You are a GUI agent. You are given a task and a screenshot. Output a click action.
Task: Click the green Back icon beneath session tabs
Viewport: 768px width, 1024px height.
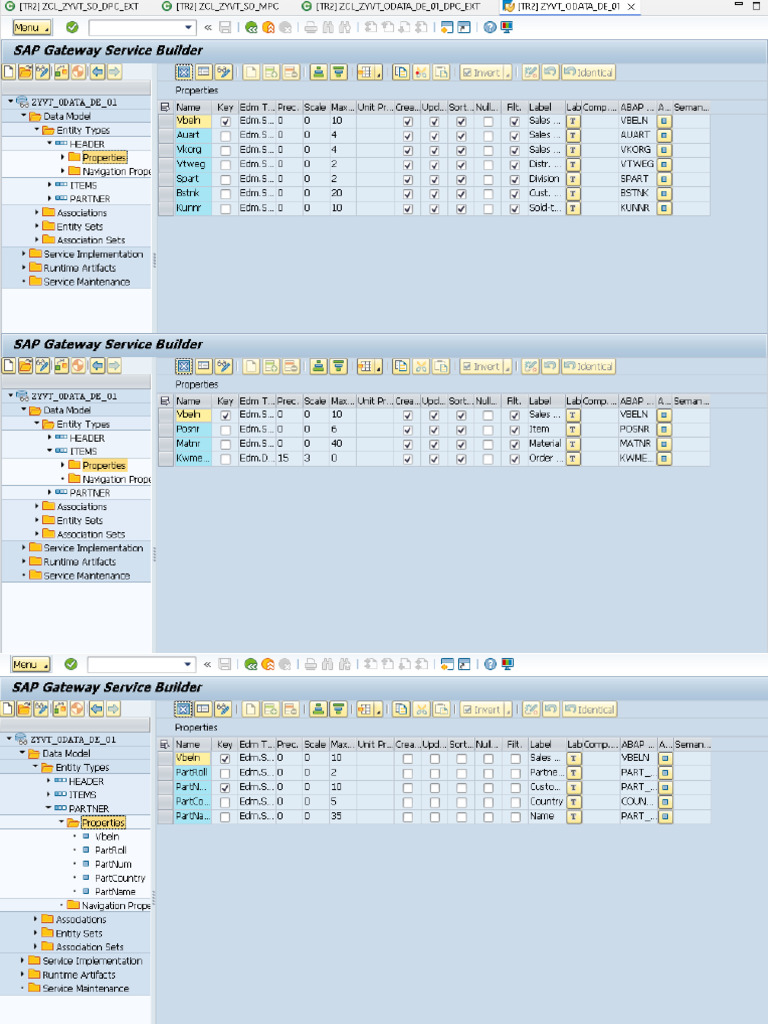(251, 27)
